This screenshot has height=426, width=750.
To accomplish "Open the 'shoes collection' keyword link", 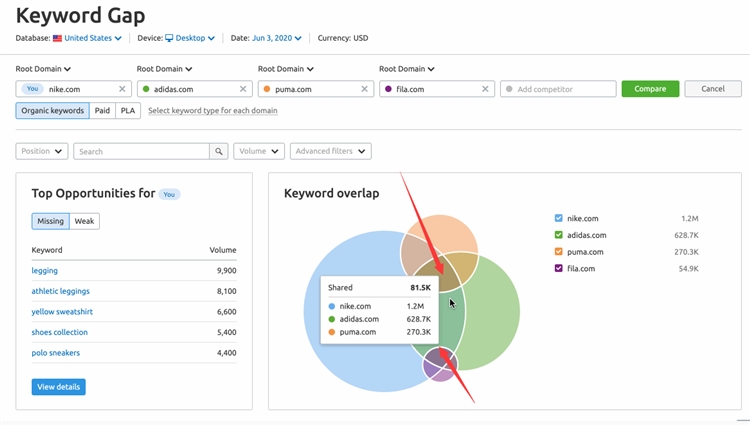I will tap(60, 332).
